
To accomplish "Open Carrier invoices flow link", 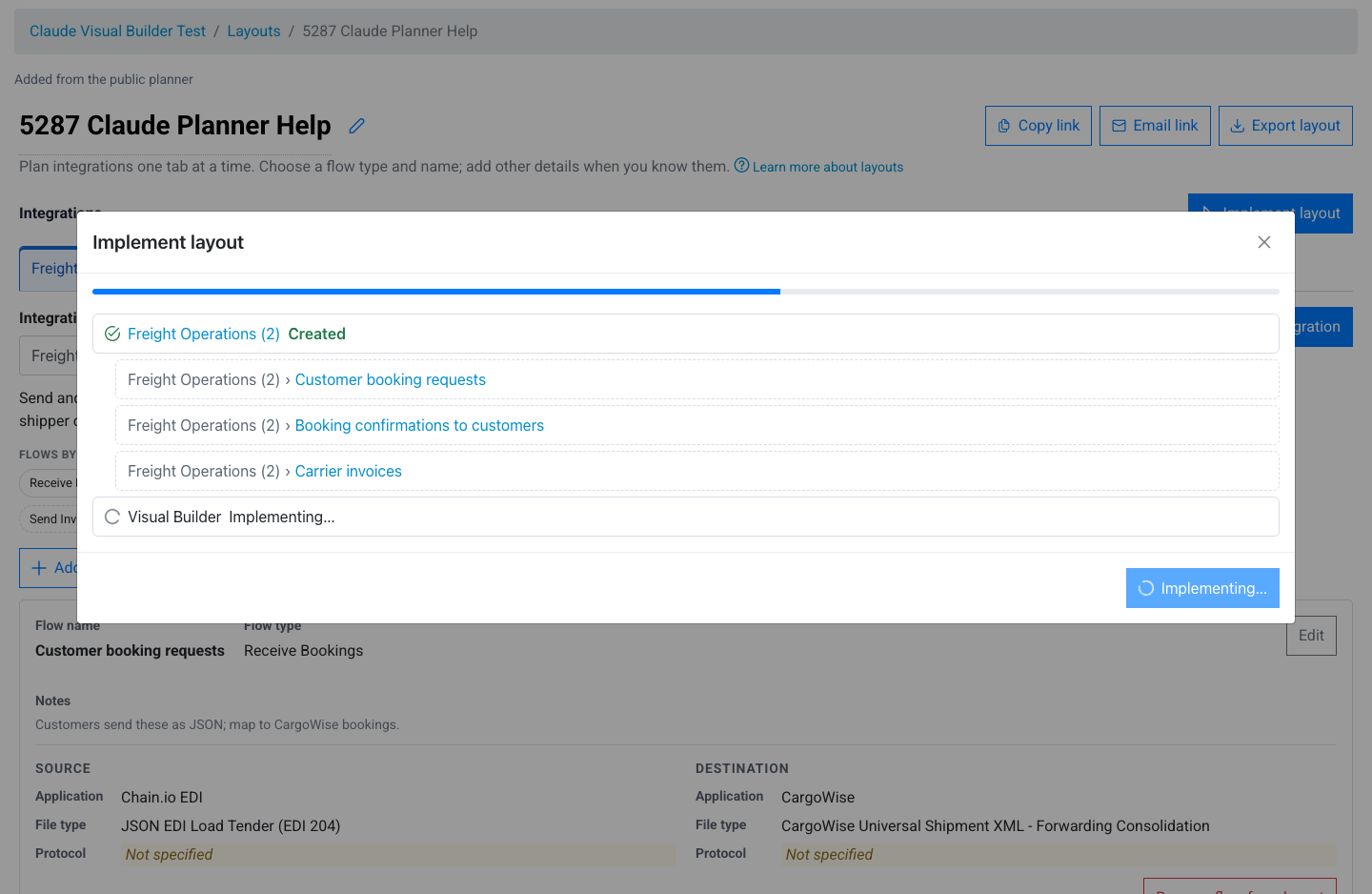I will 349,471.
